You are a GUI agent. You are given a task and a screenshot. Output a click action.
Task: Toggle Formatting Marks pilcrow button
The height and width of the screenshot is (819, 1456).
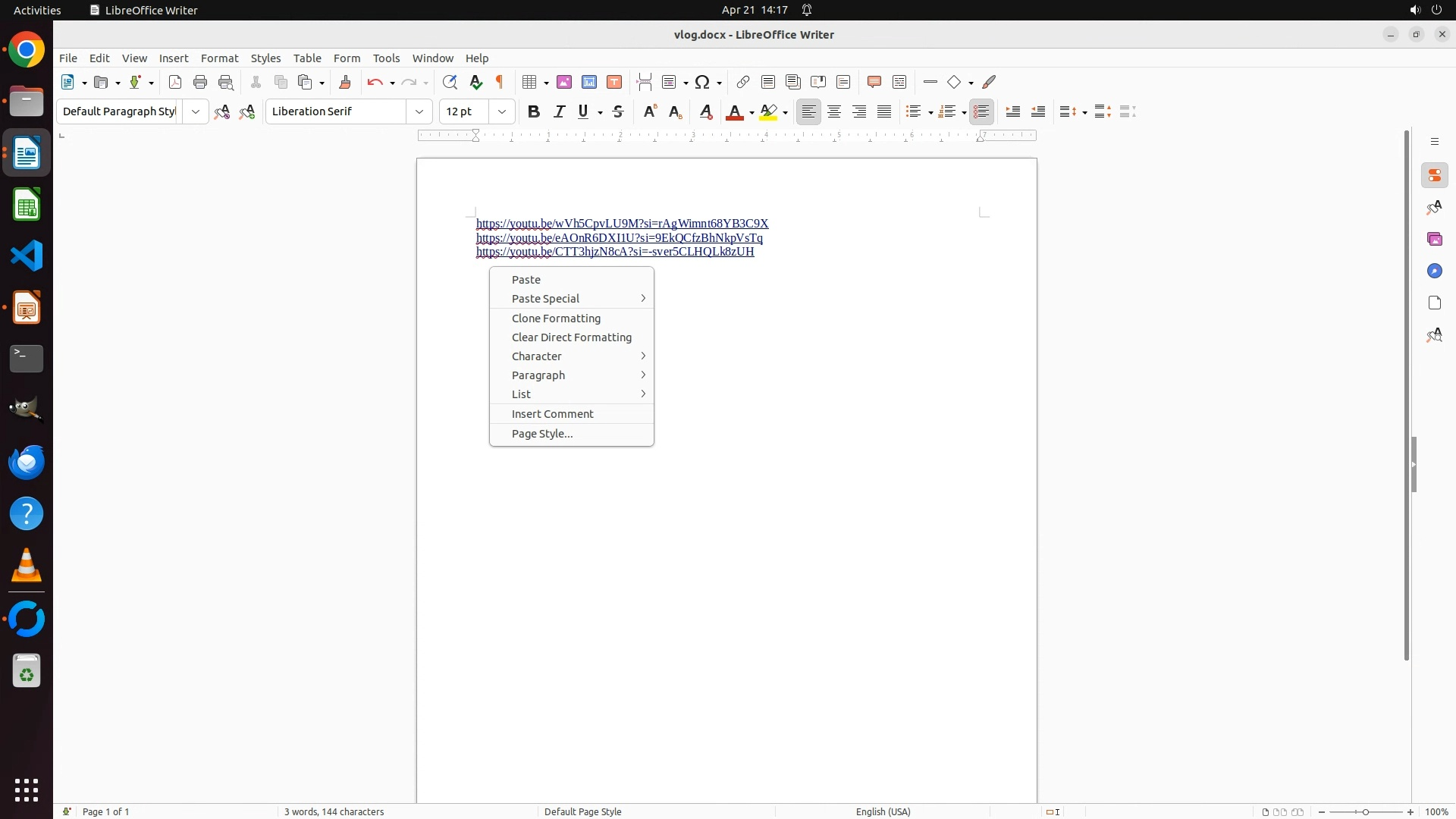point(500,82)
